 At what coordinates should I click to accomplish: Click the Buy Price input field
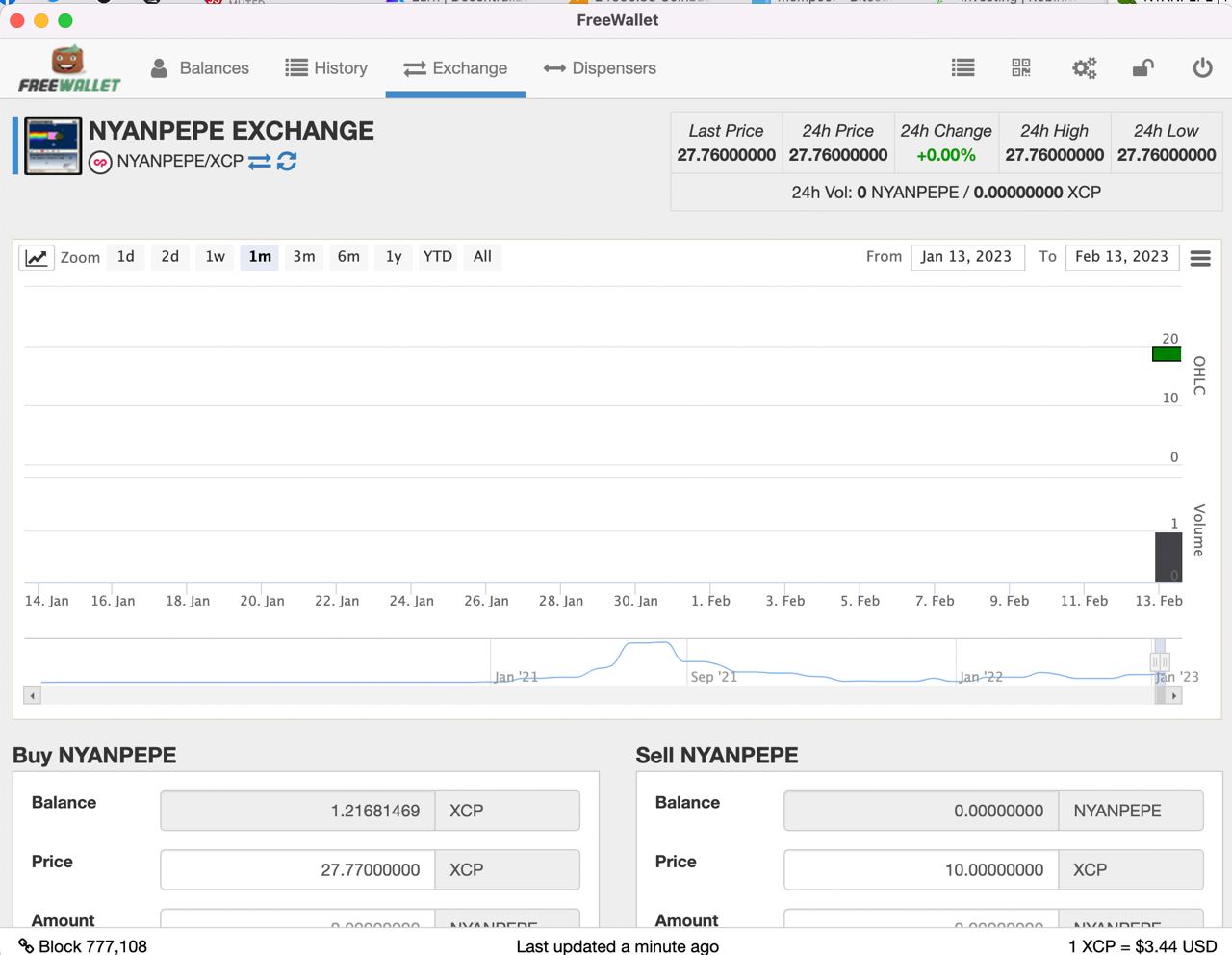click(x=297, y=869)
